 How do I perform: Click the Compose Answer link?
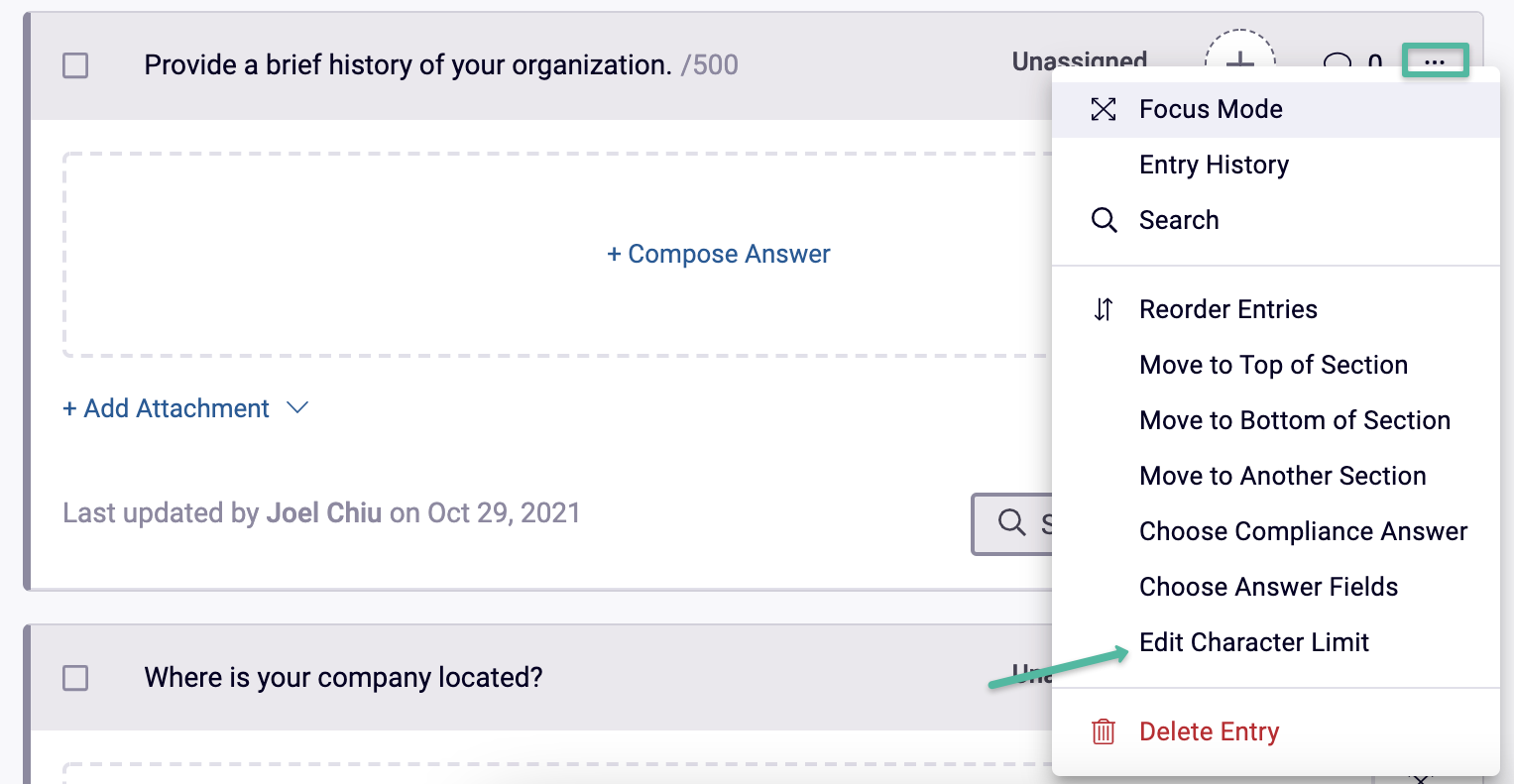coord(718,254)
